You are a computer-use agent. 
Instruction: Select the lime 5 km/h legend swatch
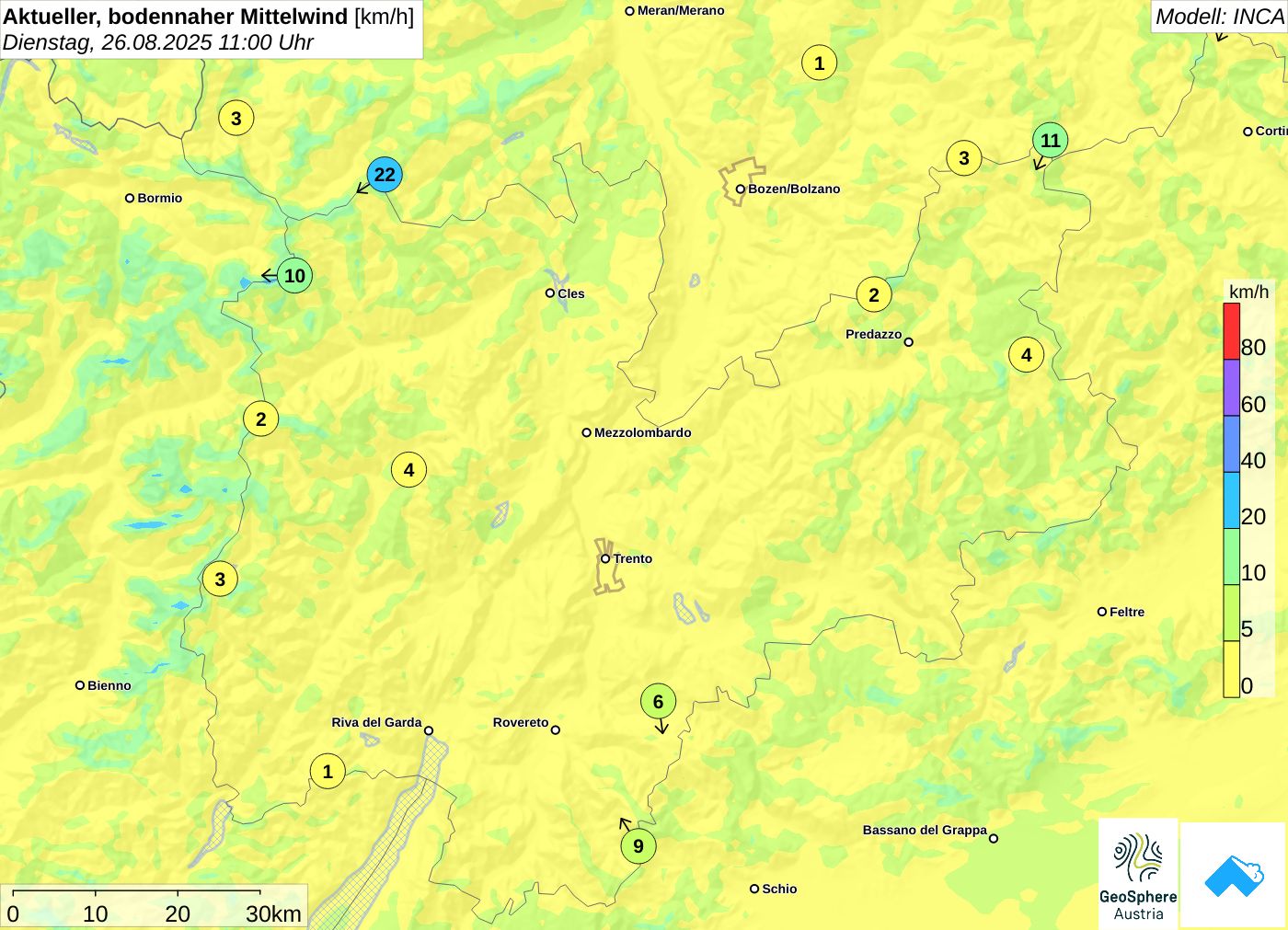pyautogui.click(x=1231, y=613)
